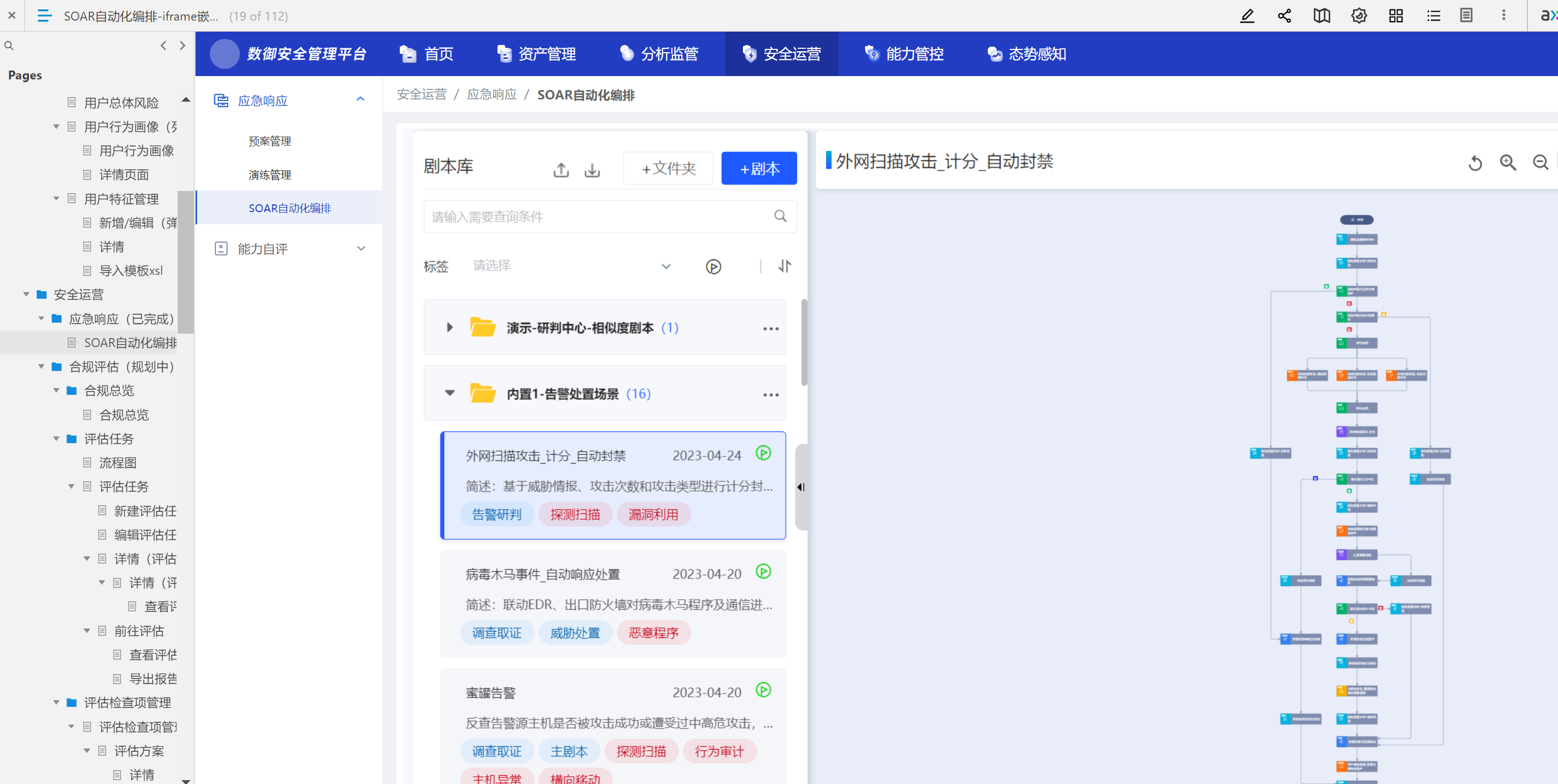Zoom in on the flowchart canvas
This screenshot has width=1558, height=784.
pyautogui.click(x=1508, y=163)
